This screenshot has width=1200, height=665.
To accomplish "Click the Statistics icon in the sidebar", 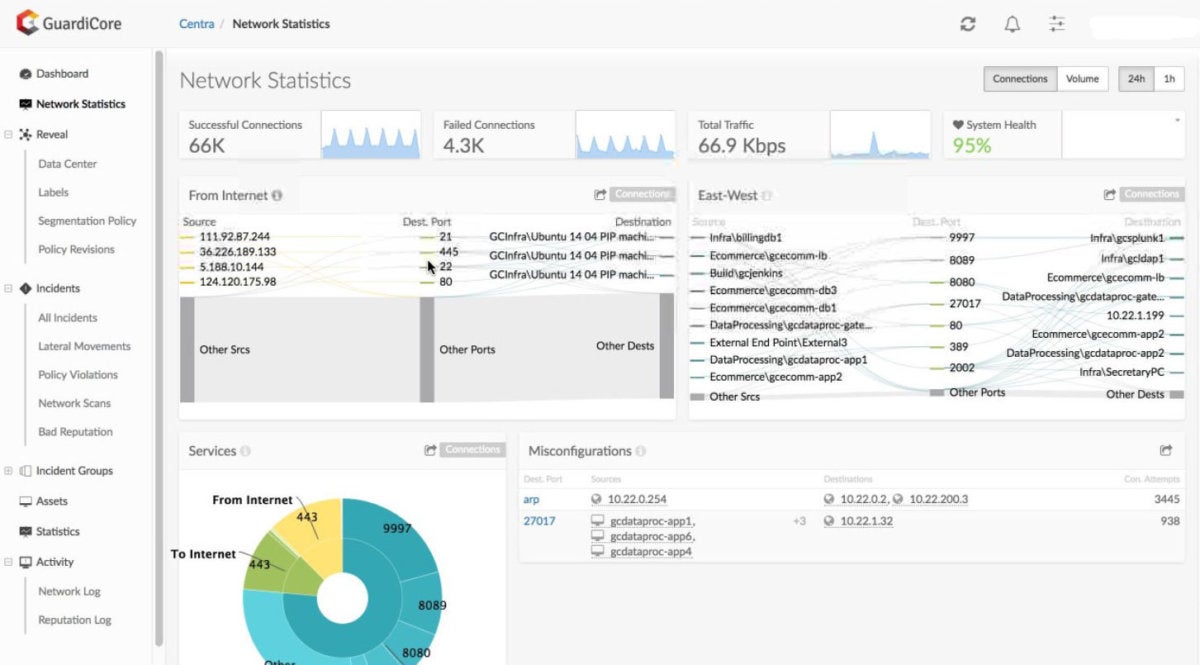I will coord(25,532).
